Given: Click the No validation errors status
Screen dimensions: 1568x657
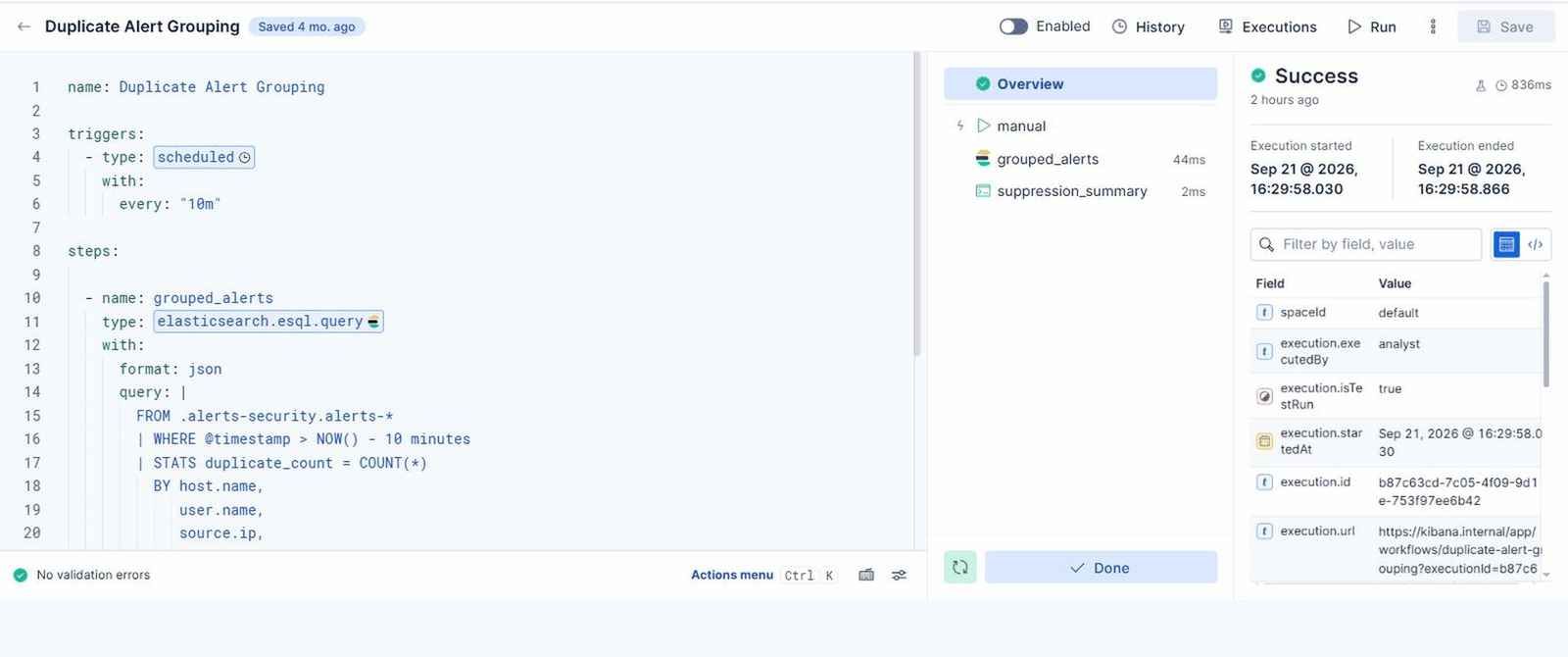Looking at the screenshot, I should point(82,575).
